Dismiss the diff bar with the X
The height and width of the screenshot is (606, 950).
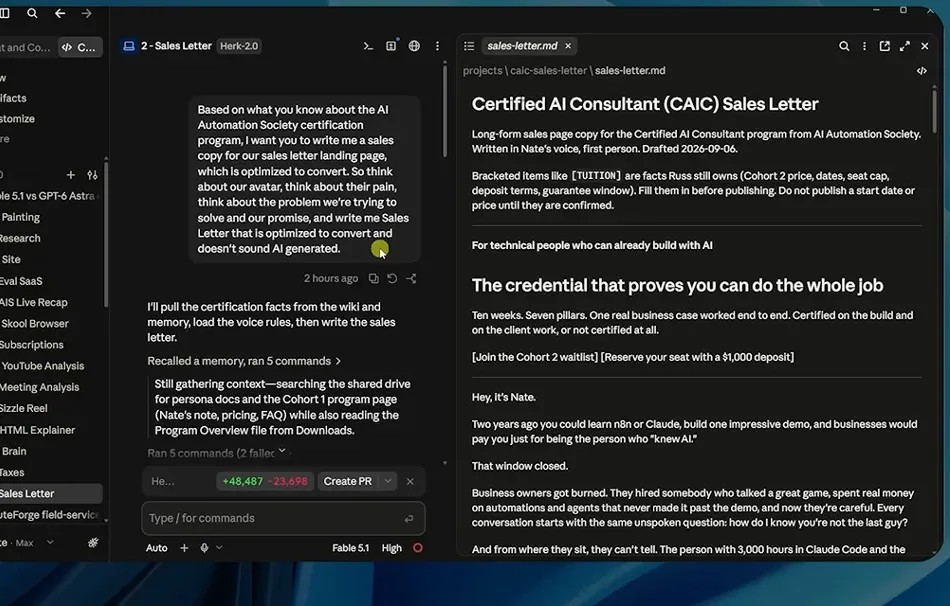coord(410,482)
